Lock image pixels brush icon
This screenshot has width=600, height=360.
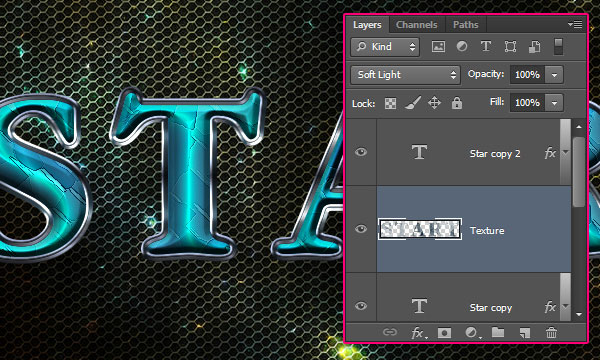point(412,103)
